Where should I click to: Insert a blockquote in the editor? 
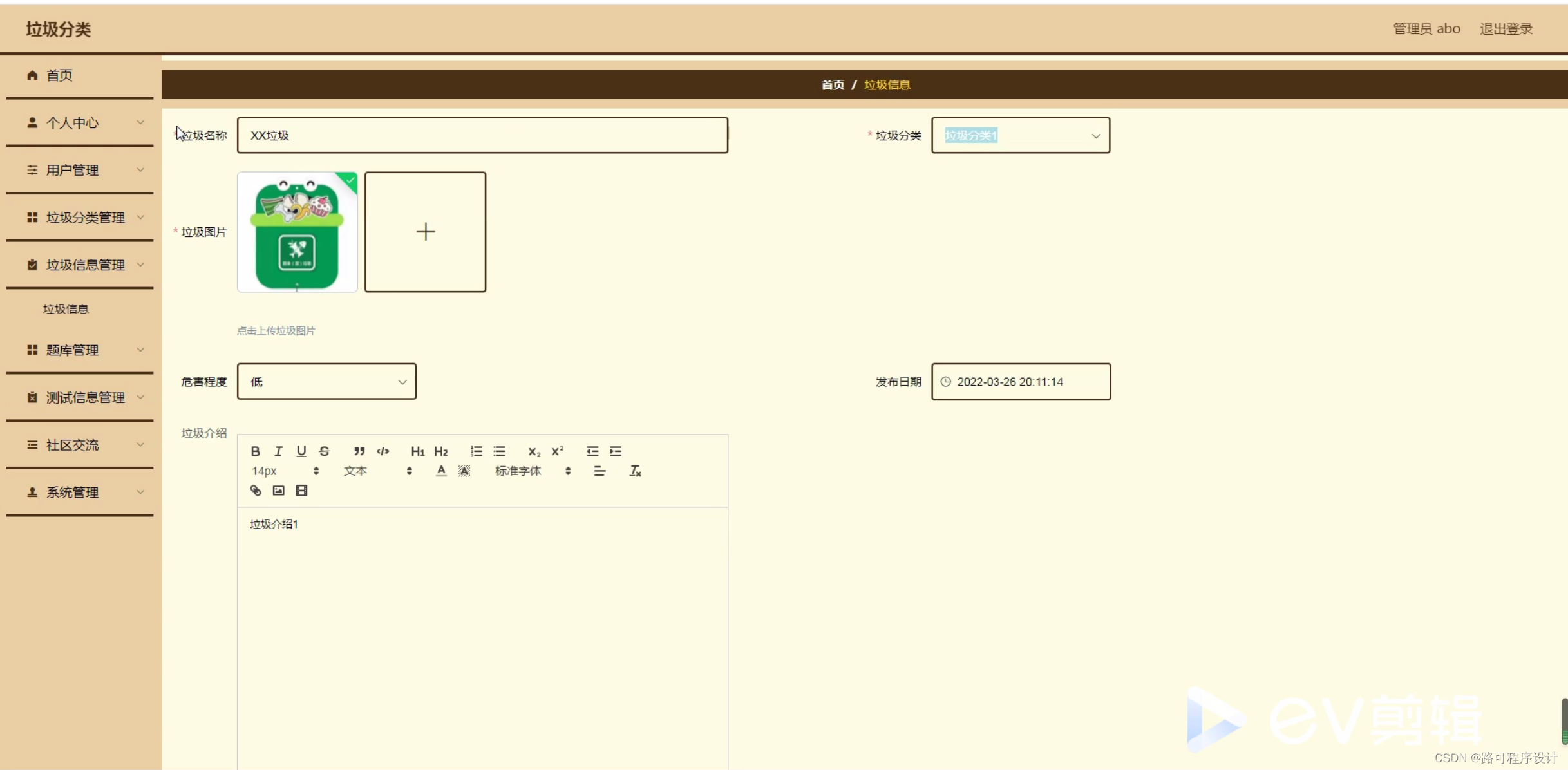[359, 451]
